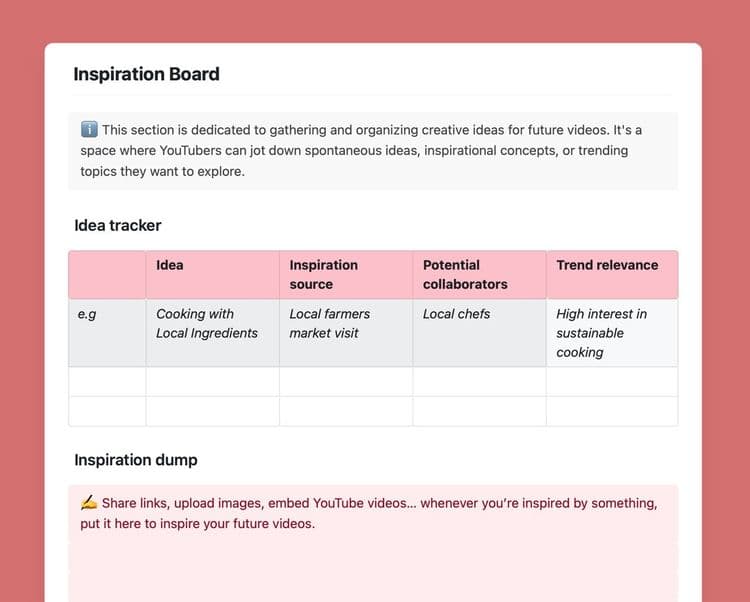The height and width of the screenshot is (602, 750).
Task: Click the e.g row label cell
Action: (107, 333)
